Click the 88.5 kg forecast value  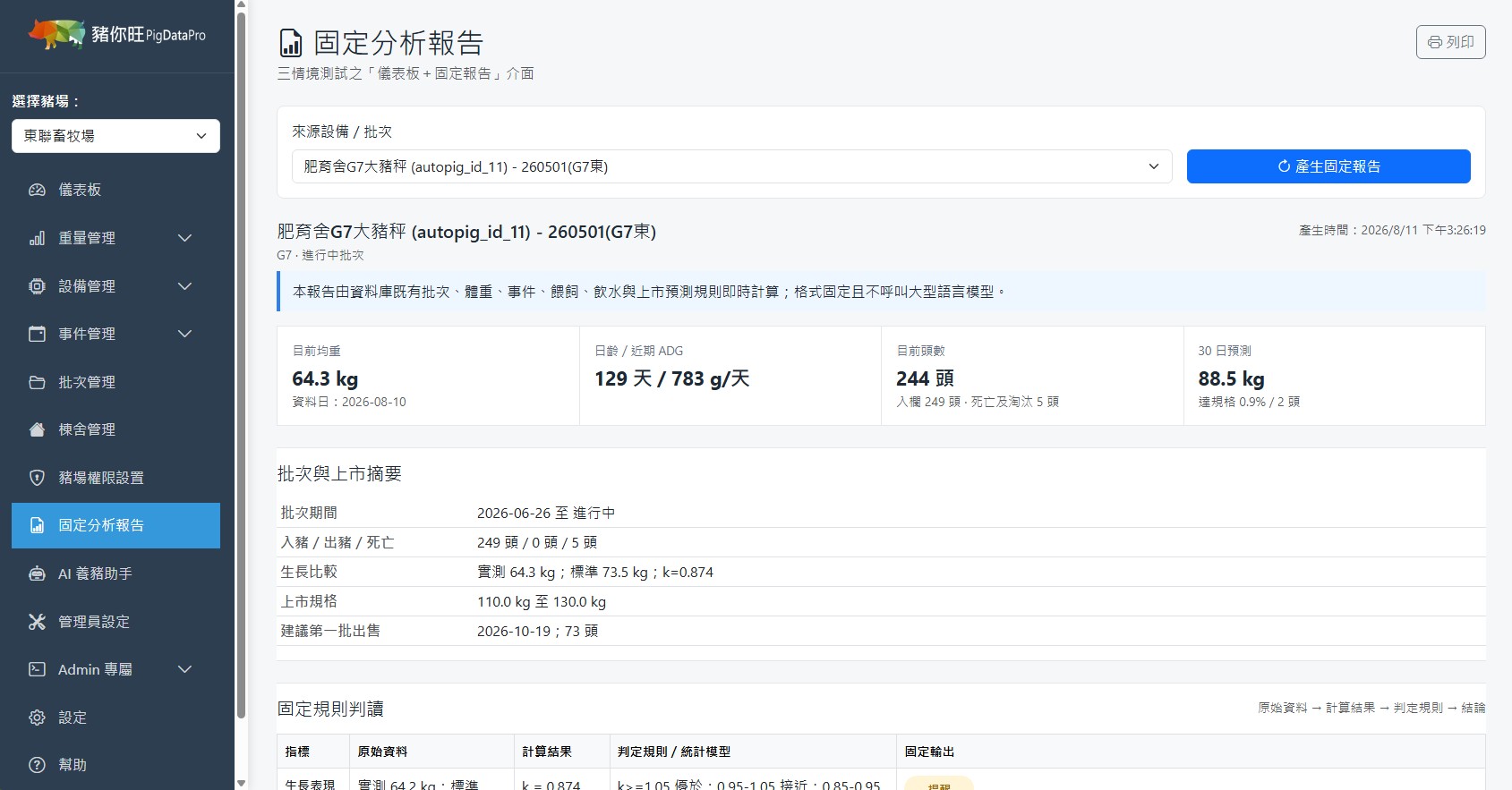(x=1231, y=378)
